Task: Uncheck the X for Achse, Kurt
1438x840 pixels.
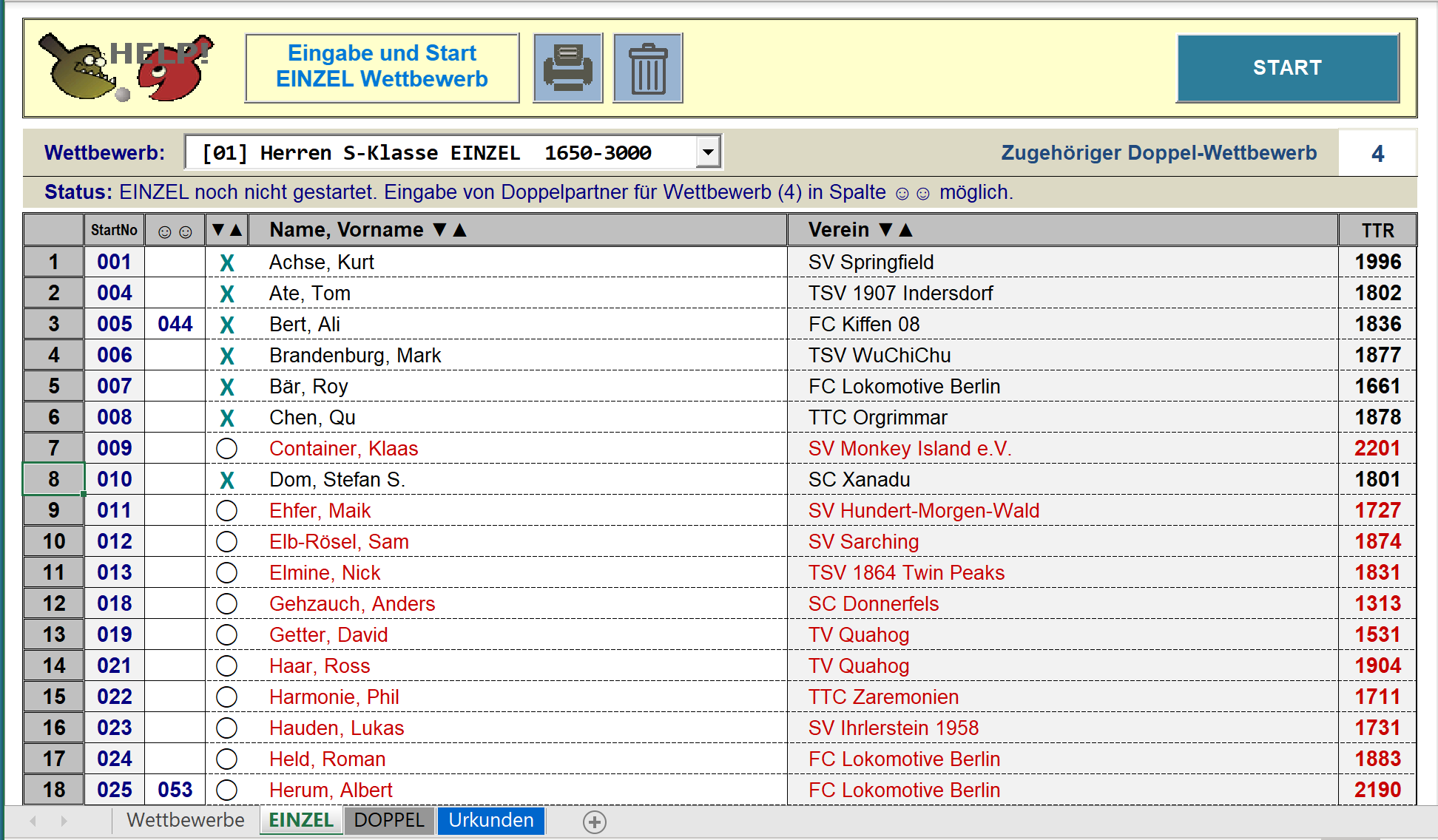Action: (226, 262)
